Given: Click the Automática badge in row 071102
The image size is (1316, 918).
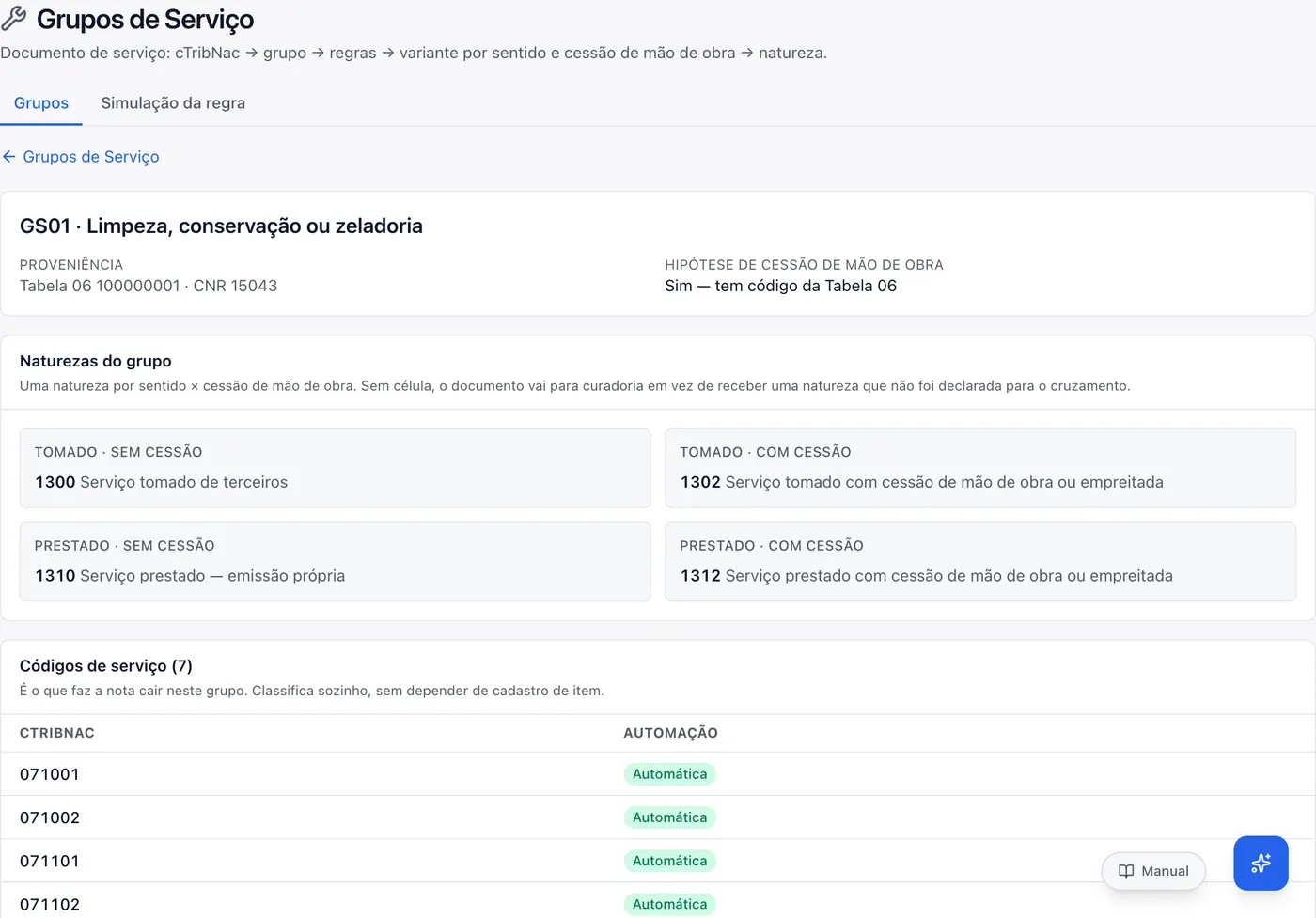Looking at the screenshot, I should pyautogui.click(x=669, y=904).
